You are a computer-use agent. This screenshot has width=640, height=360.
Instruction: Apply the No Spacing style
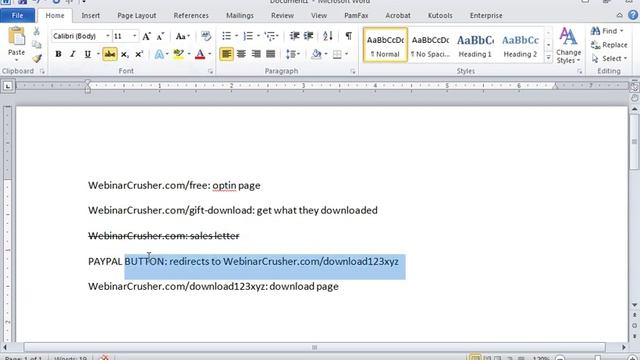pos(430,45)
